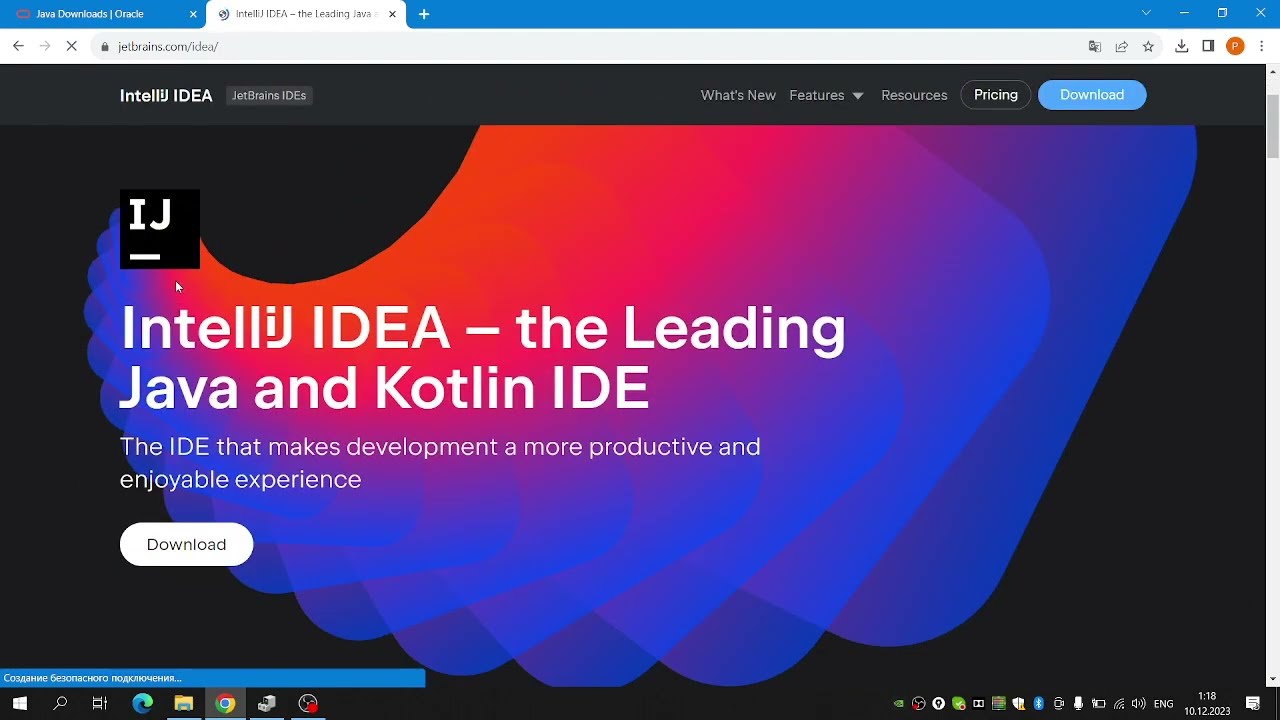1280x720 pixels.
Task: Switch the ENG input language indicator
Action: [1164, 704]
